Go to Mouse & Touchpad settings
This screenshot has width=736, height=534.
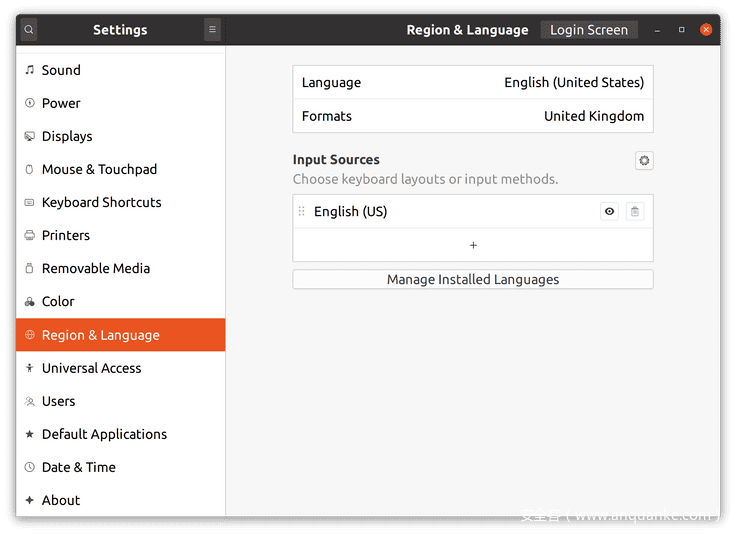coord(99,169)
